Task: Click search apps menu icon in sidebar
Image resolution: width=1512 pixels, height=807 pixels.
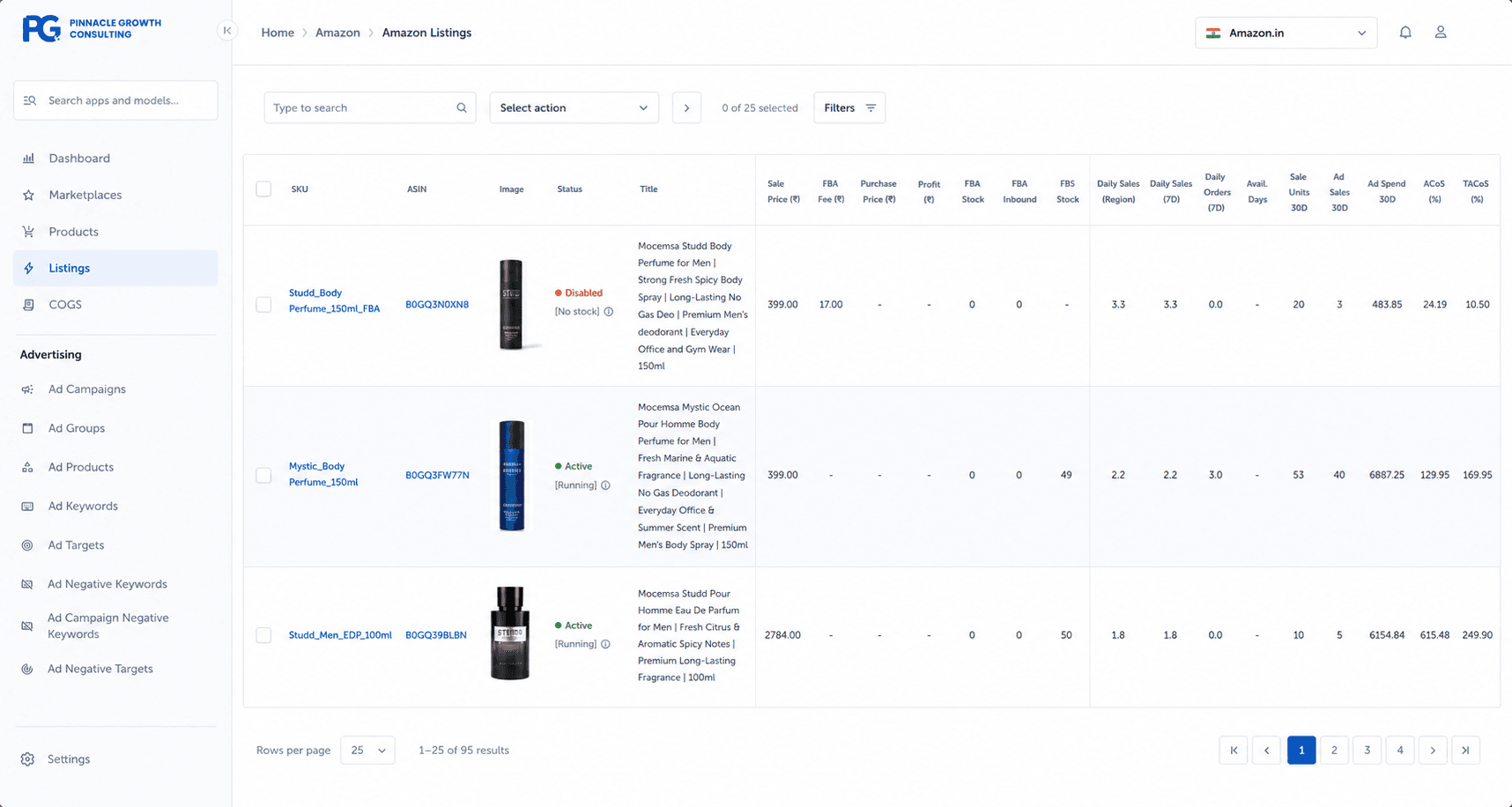Action: pyautogui.click(x=30, y=100)
